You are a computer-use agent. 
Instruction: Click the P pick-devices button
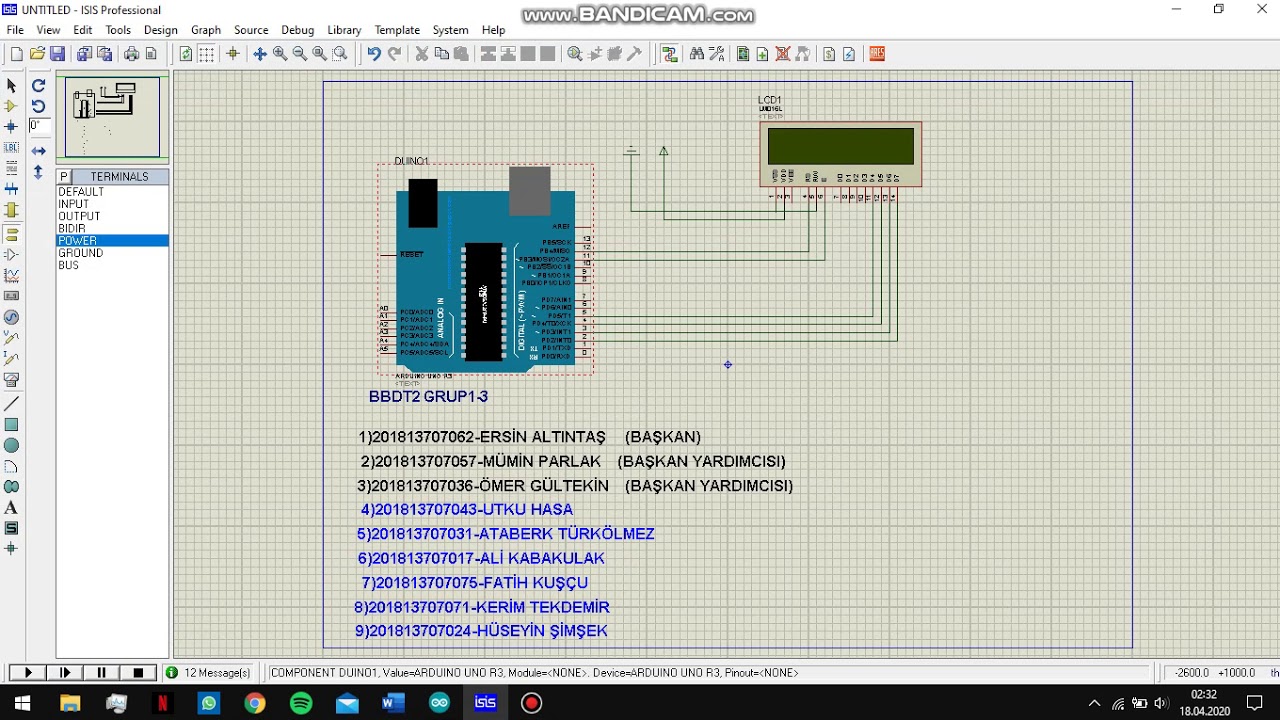[x=64, y=177]
